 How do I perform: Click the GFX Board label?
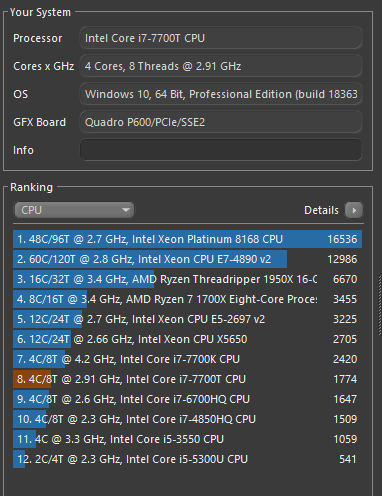39,122
